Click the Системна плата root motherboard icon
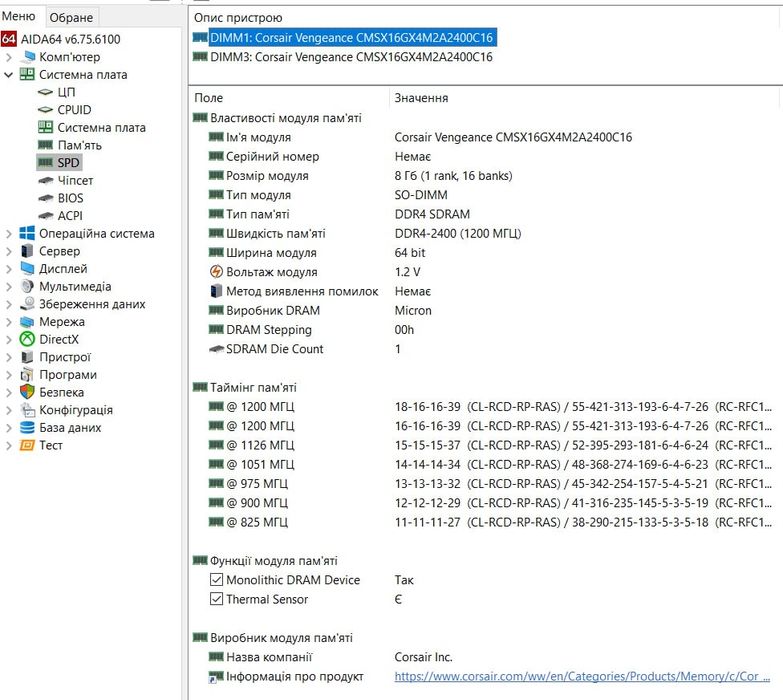Image resolution: width=783 pixels, height=700 pixels. coord(27,74)
